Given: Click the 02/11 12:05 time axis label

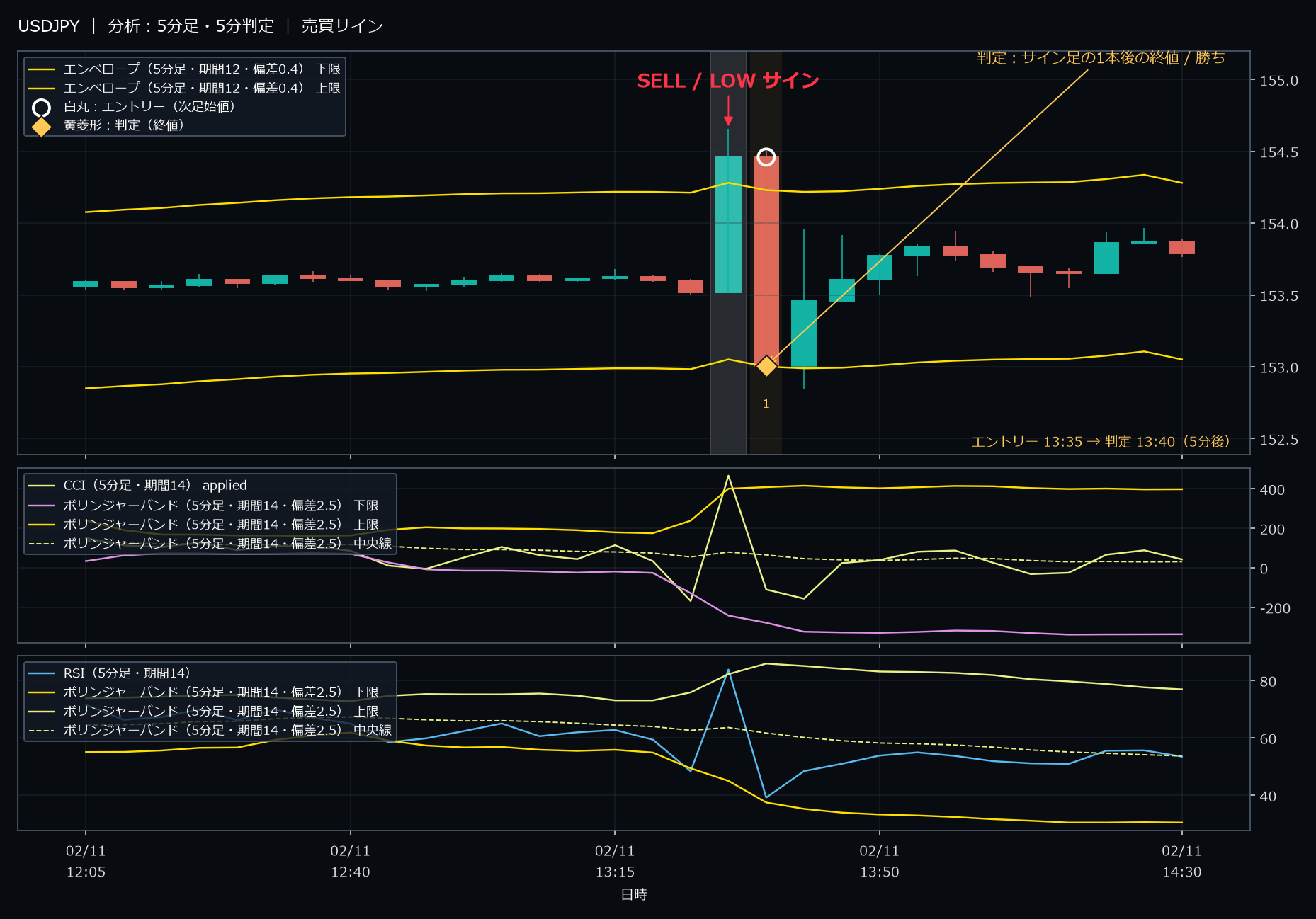Looking at the screenshot, I should click(86, 862).
